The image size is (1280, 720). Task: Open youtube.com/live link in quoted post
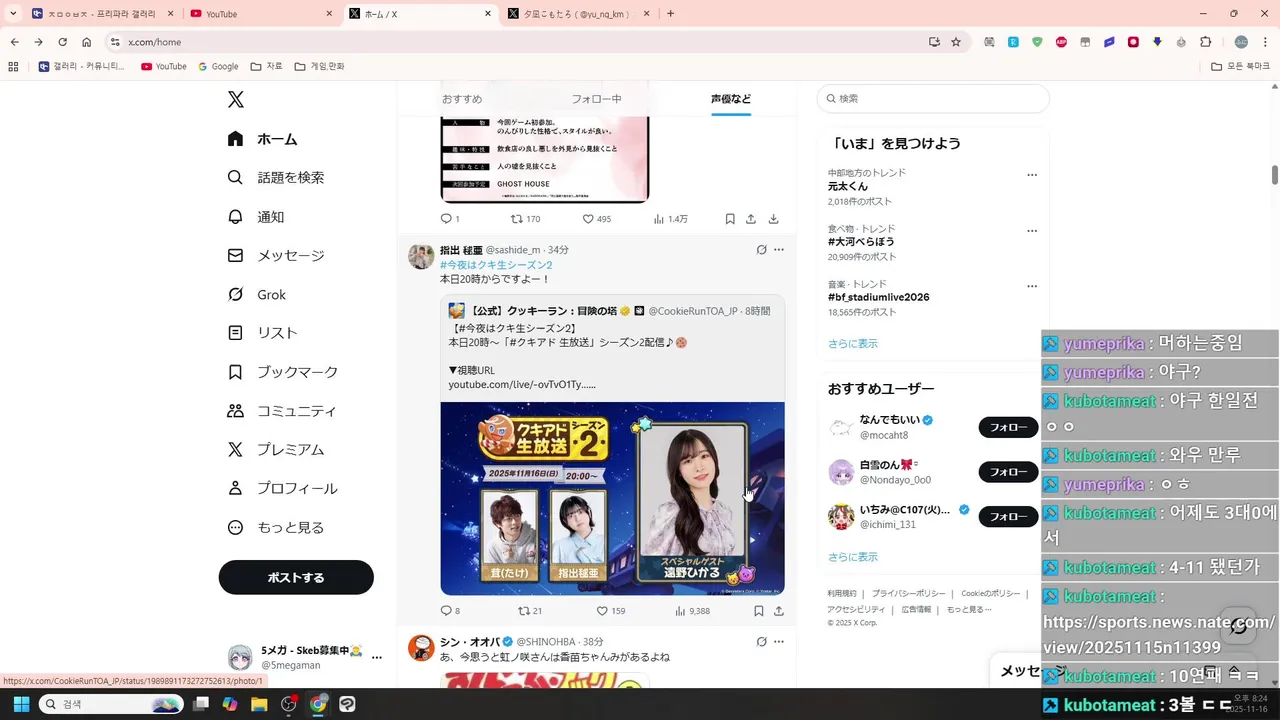tap(522, 385)
